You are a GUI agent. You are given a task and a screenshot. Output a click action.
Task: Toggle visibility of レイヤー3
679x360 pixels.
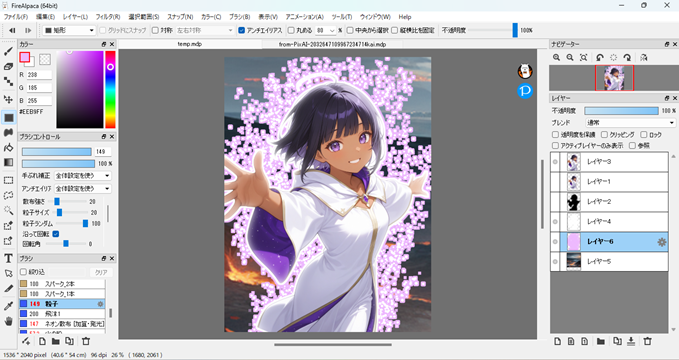tap(555, 162)
